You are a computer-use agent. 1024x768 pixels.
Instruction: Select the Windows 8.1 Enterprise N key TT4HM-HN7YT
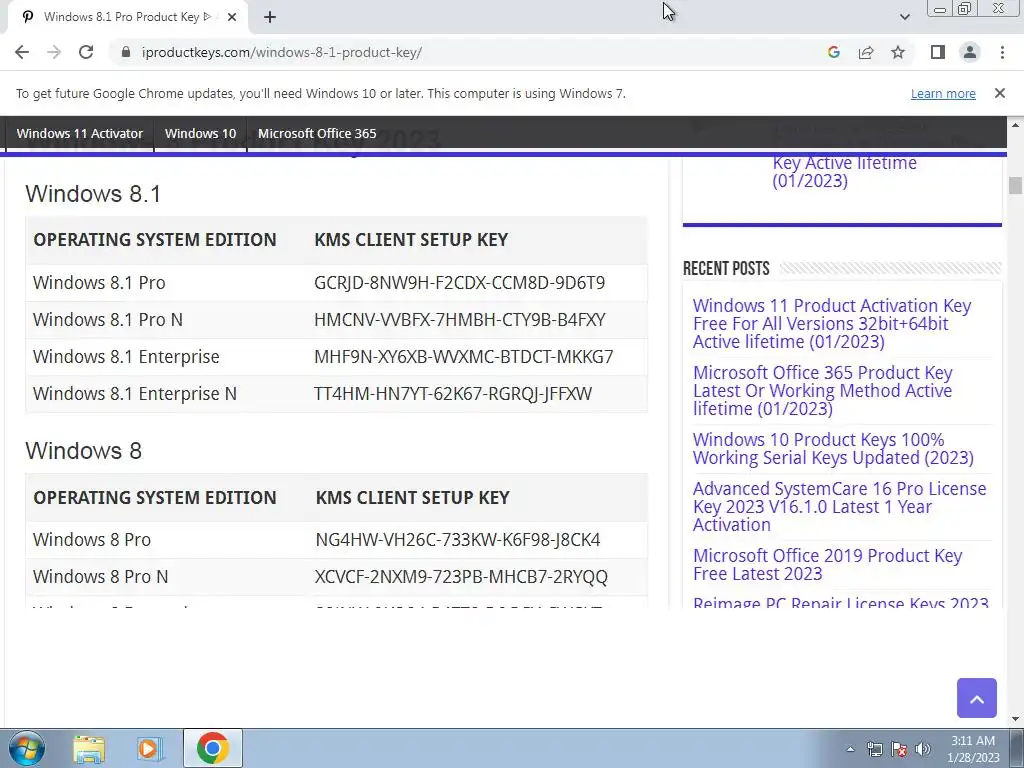453,394
